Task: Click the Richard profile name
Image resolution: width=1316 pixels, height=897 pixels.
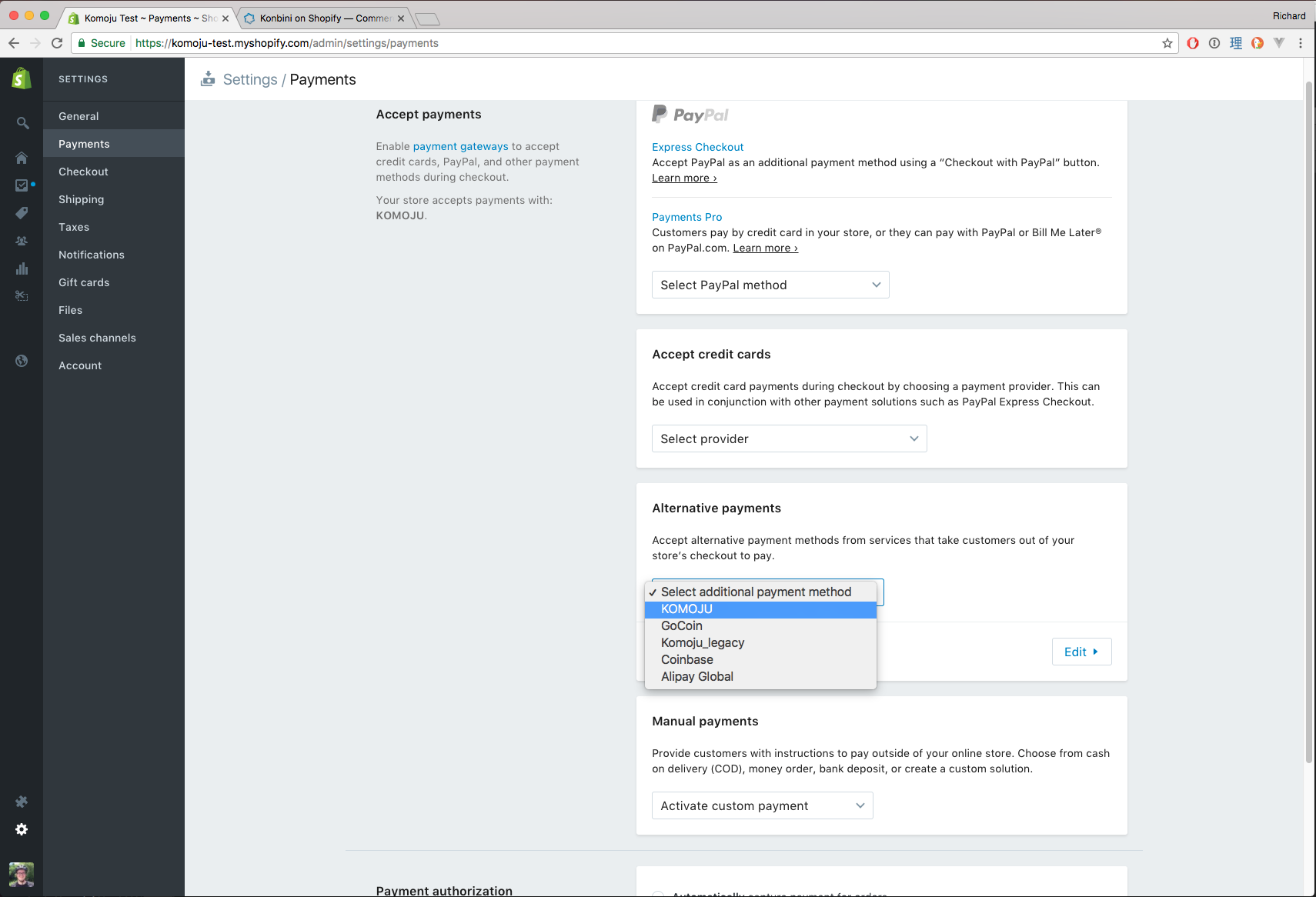Action: pos(1289,15)
